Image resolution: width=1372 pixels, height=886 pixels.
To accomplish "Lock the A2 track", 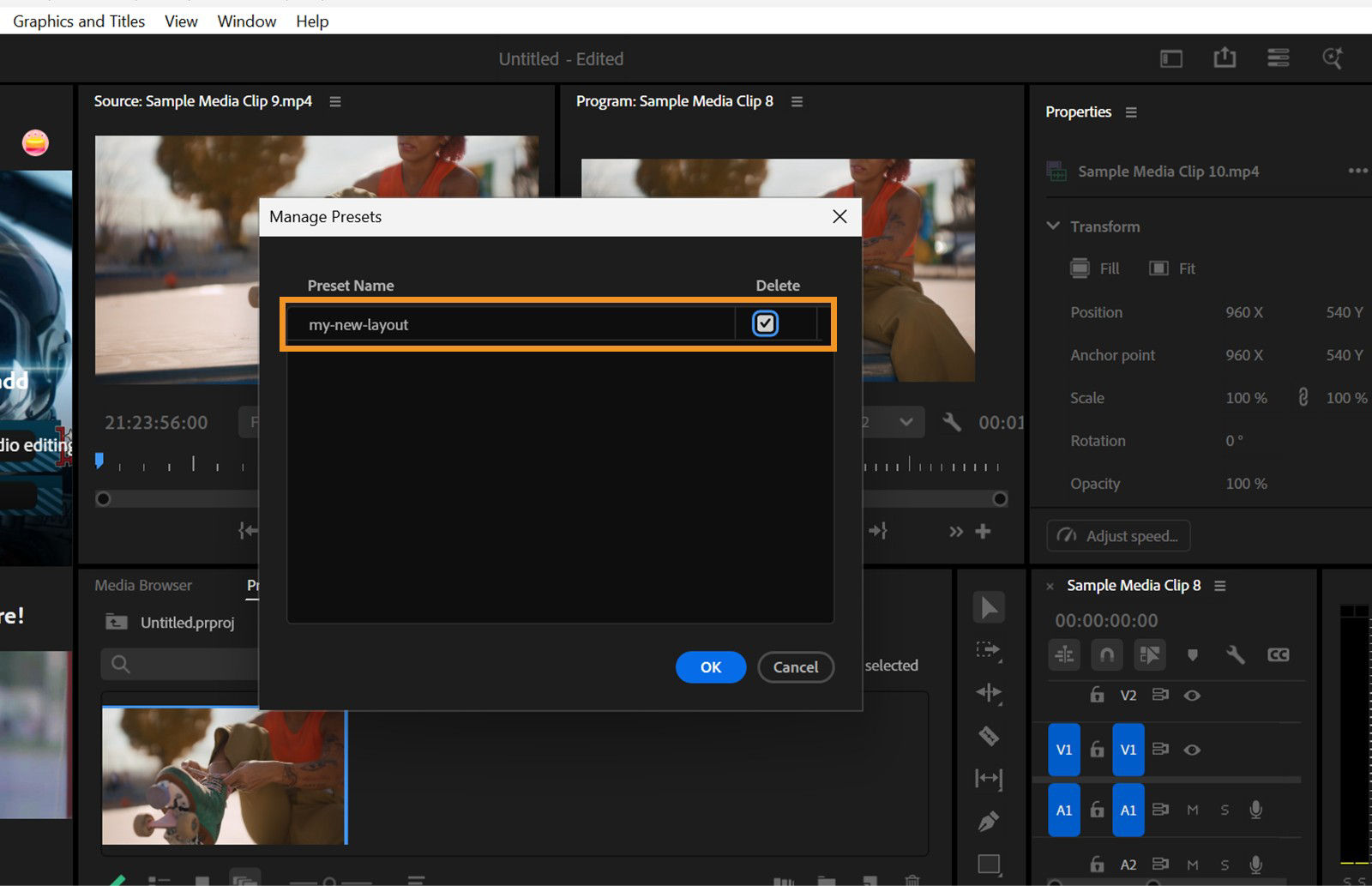I will 1097,864.
